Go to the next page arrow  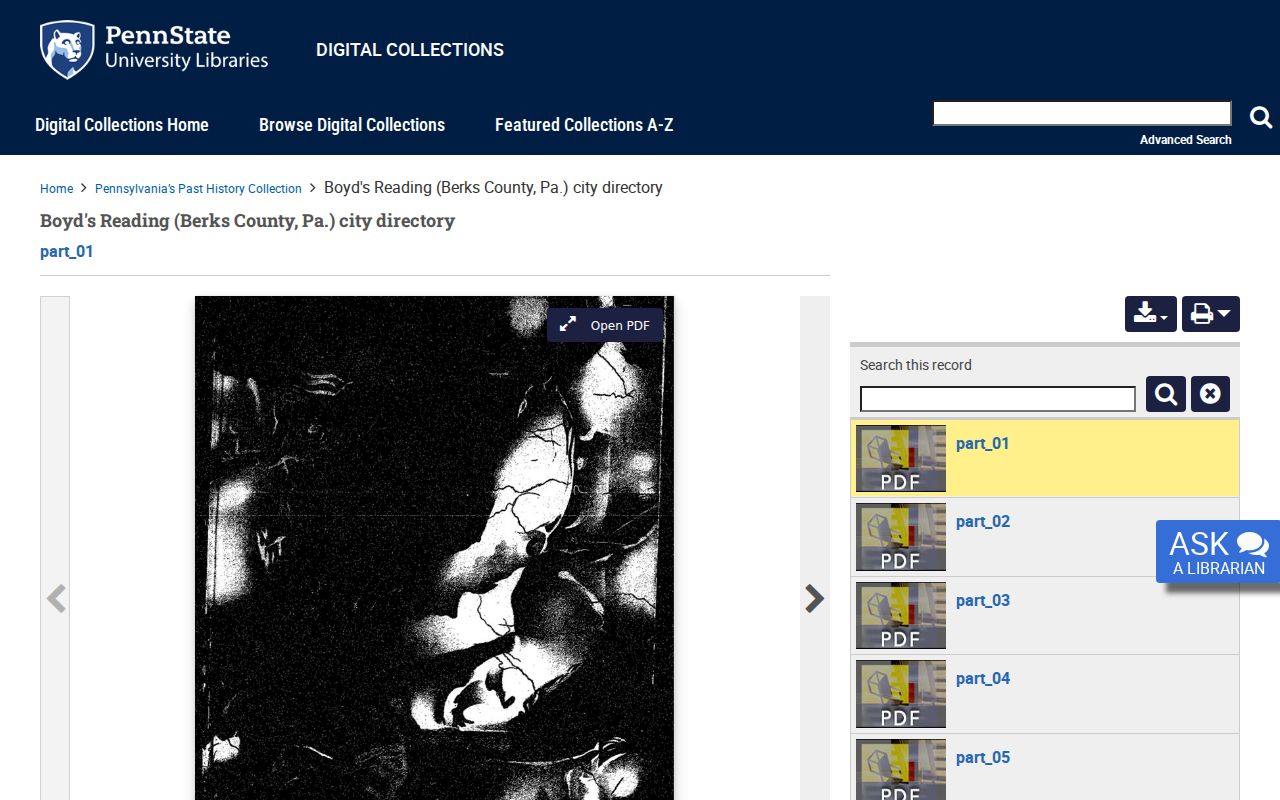815,598
